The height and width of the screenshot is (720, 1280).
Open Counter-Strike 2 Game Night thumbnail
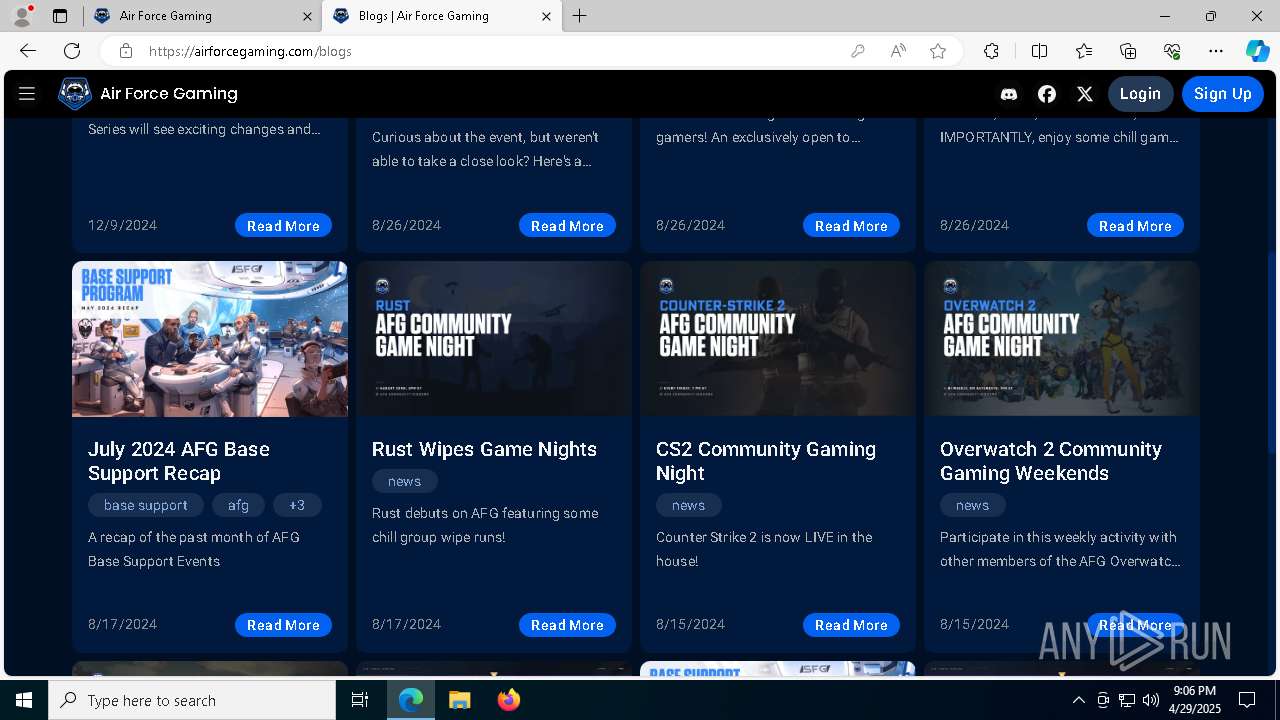tap(778, 339)
